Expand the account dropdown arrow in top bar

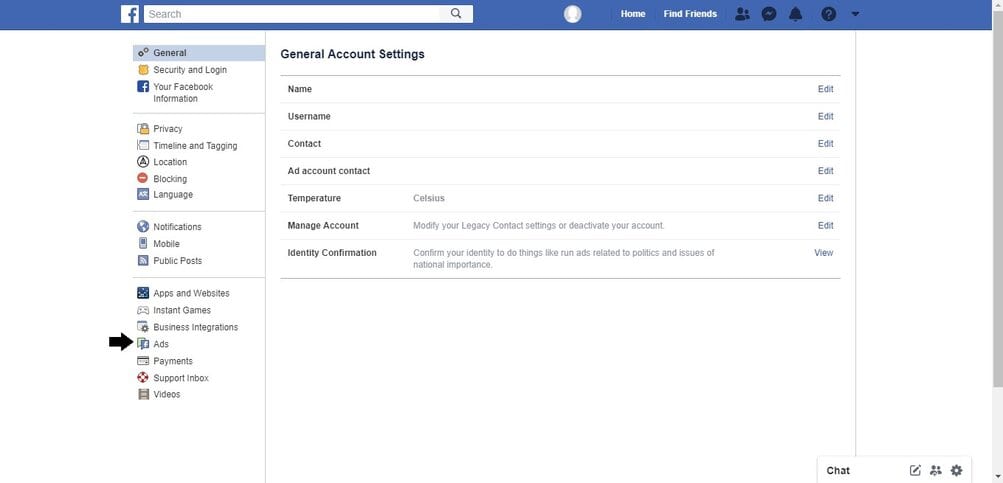click(855, 14)
